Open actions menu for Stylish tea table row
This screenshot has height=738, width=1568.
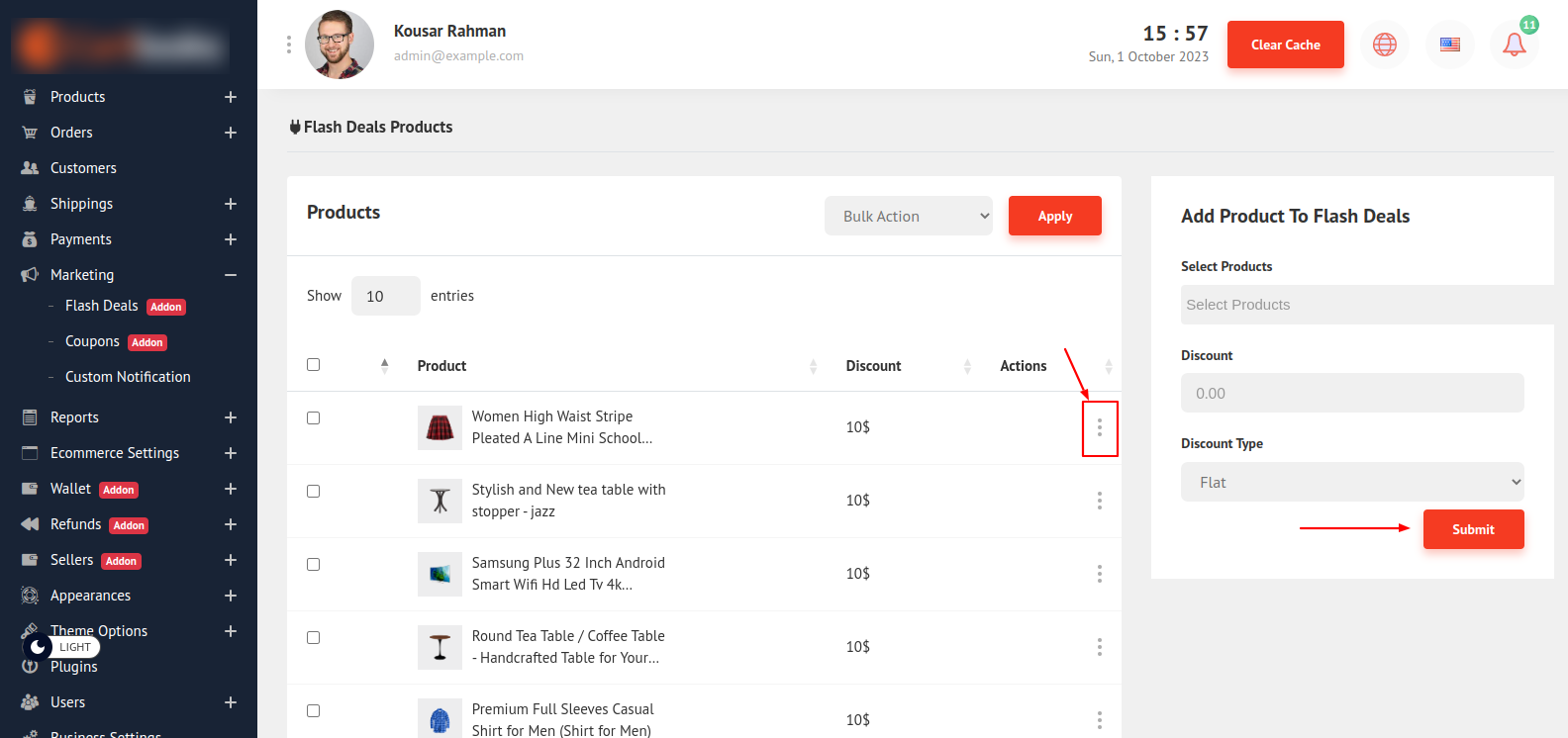(1099, 501)
